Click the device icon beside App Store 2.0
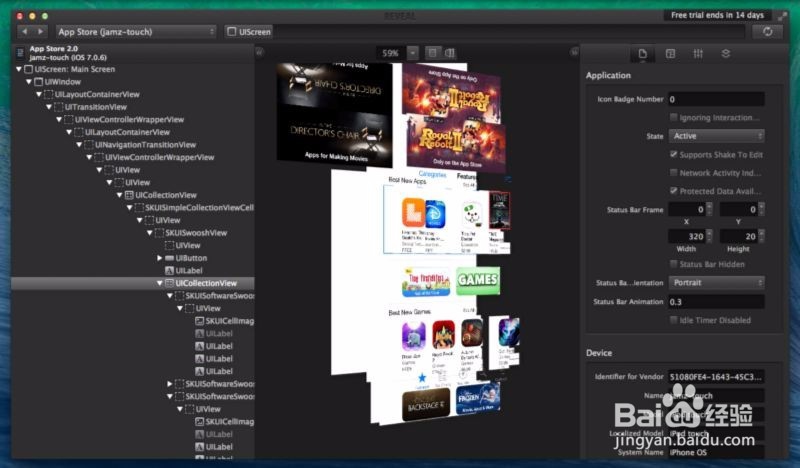This screenshot has height=468, width=800. click(20, 53)
